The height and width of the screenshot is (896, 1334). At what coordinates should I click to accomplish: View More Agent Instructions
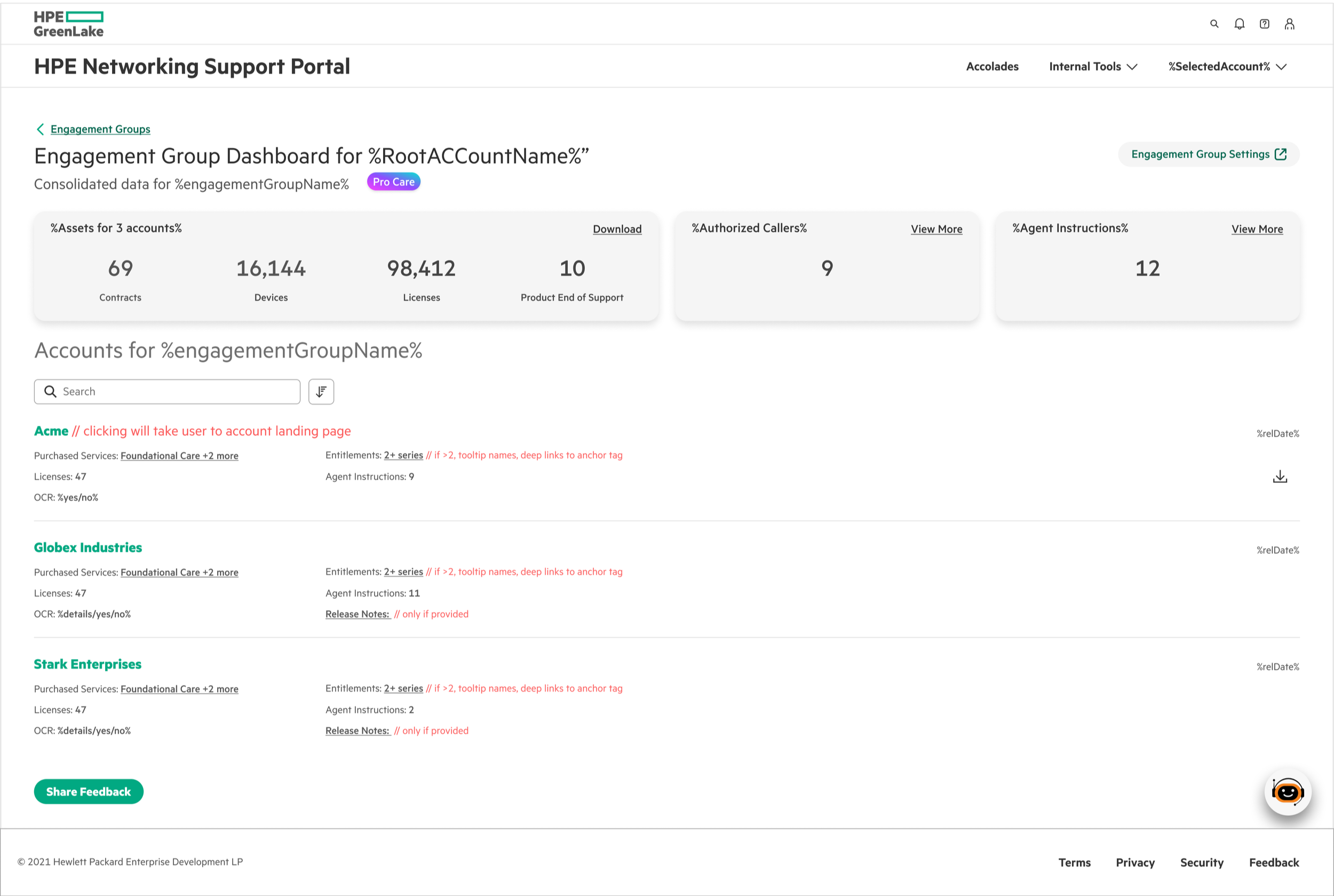tap(1256, 229)
